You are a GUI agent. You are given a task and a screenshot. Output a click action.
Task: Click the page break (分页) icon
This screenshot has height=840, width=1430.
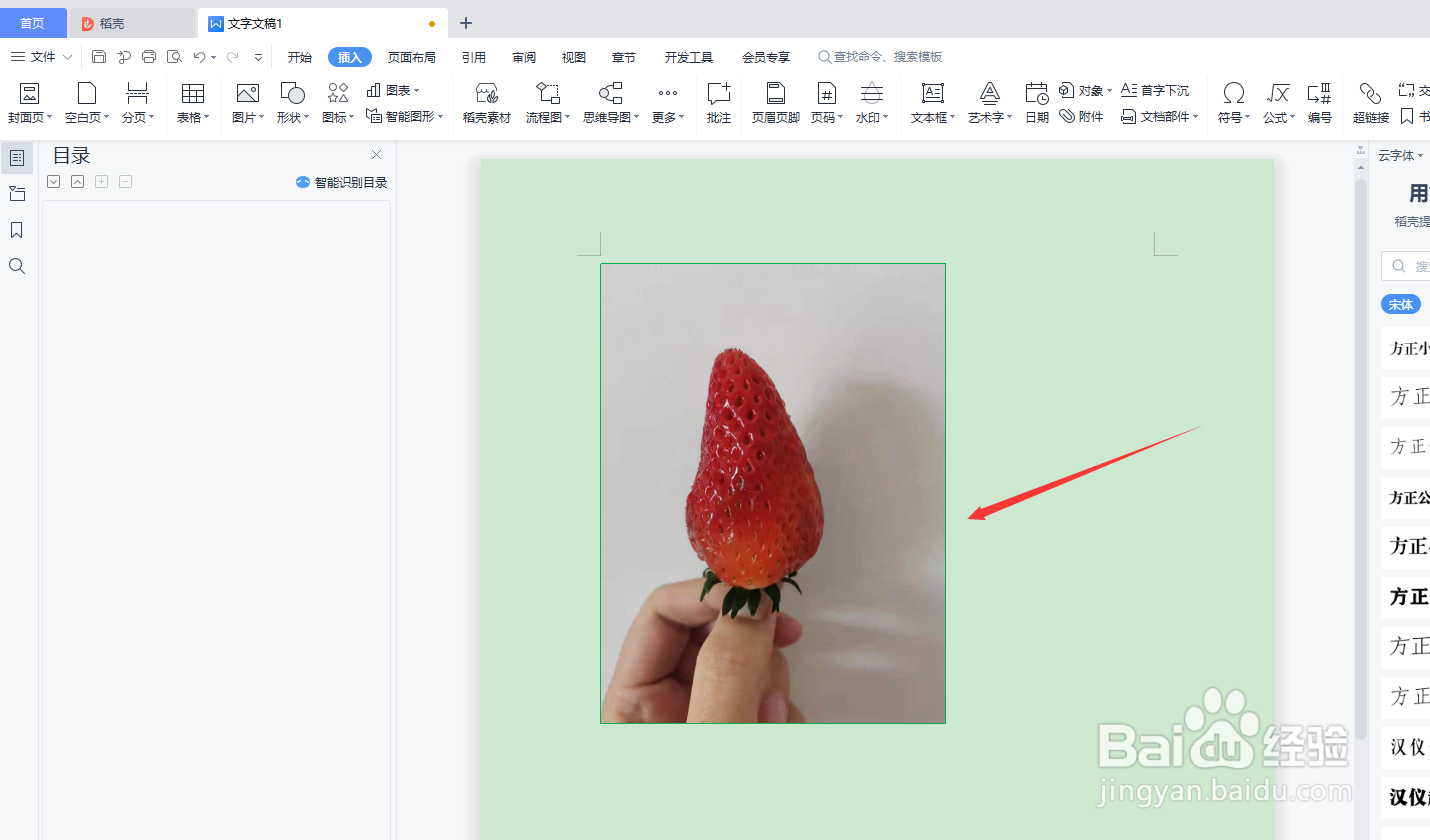[x=138, y=94]
